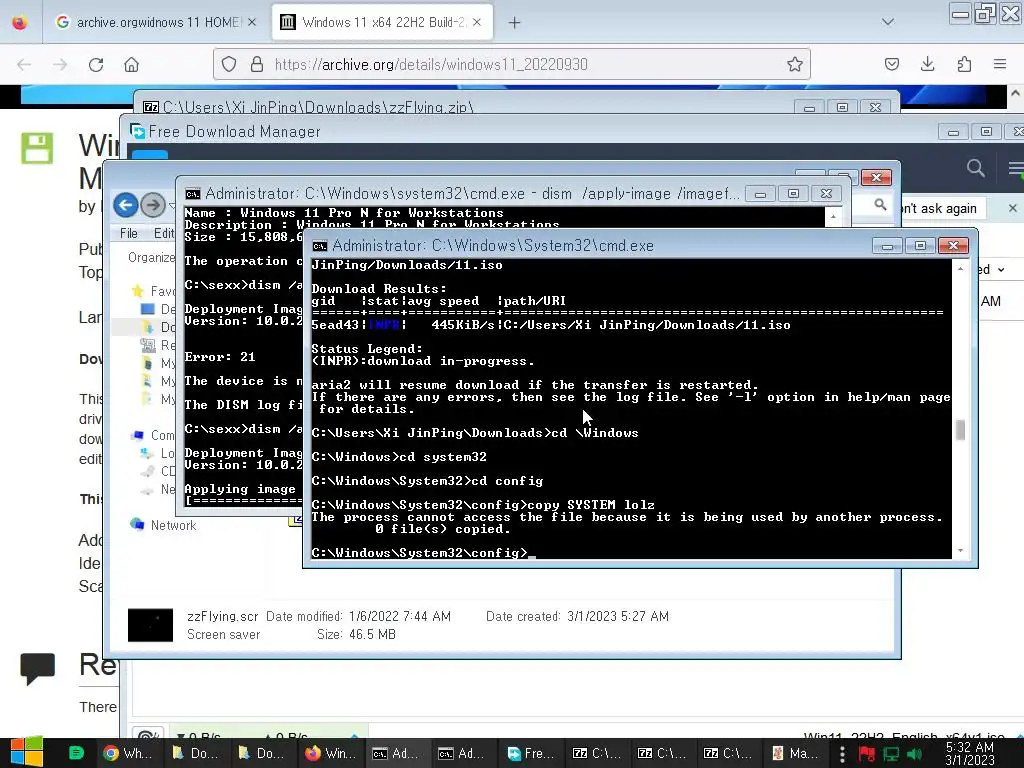Click the network monitor tray icon
Screen dimensions: 1024x768
tap(891, 754)
